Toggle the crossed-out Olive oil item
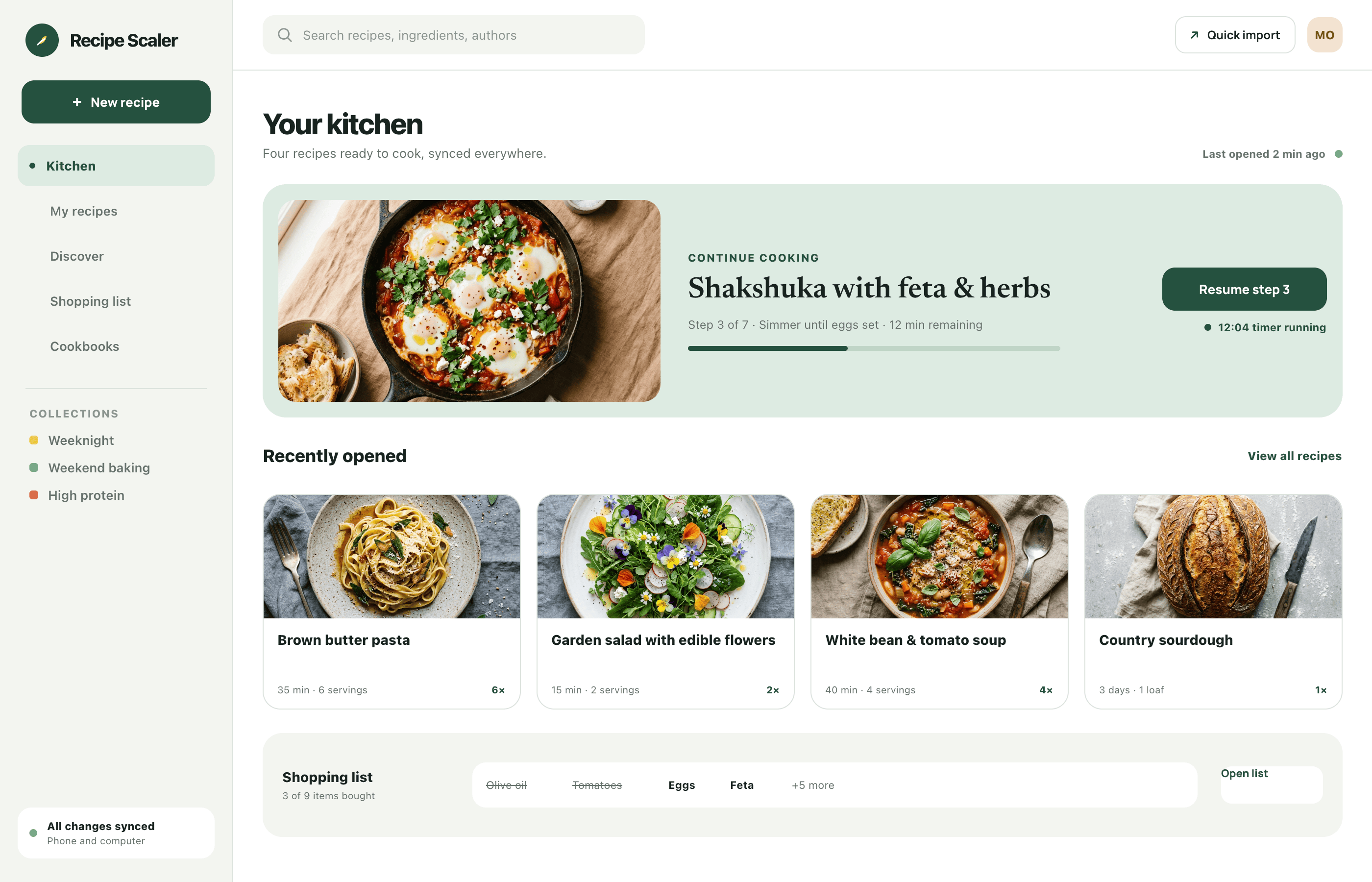This screenshot has height=882, width=1372. [x=506, y=784]
